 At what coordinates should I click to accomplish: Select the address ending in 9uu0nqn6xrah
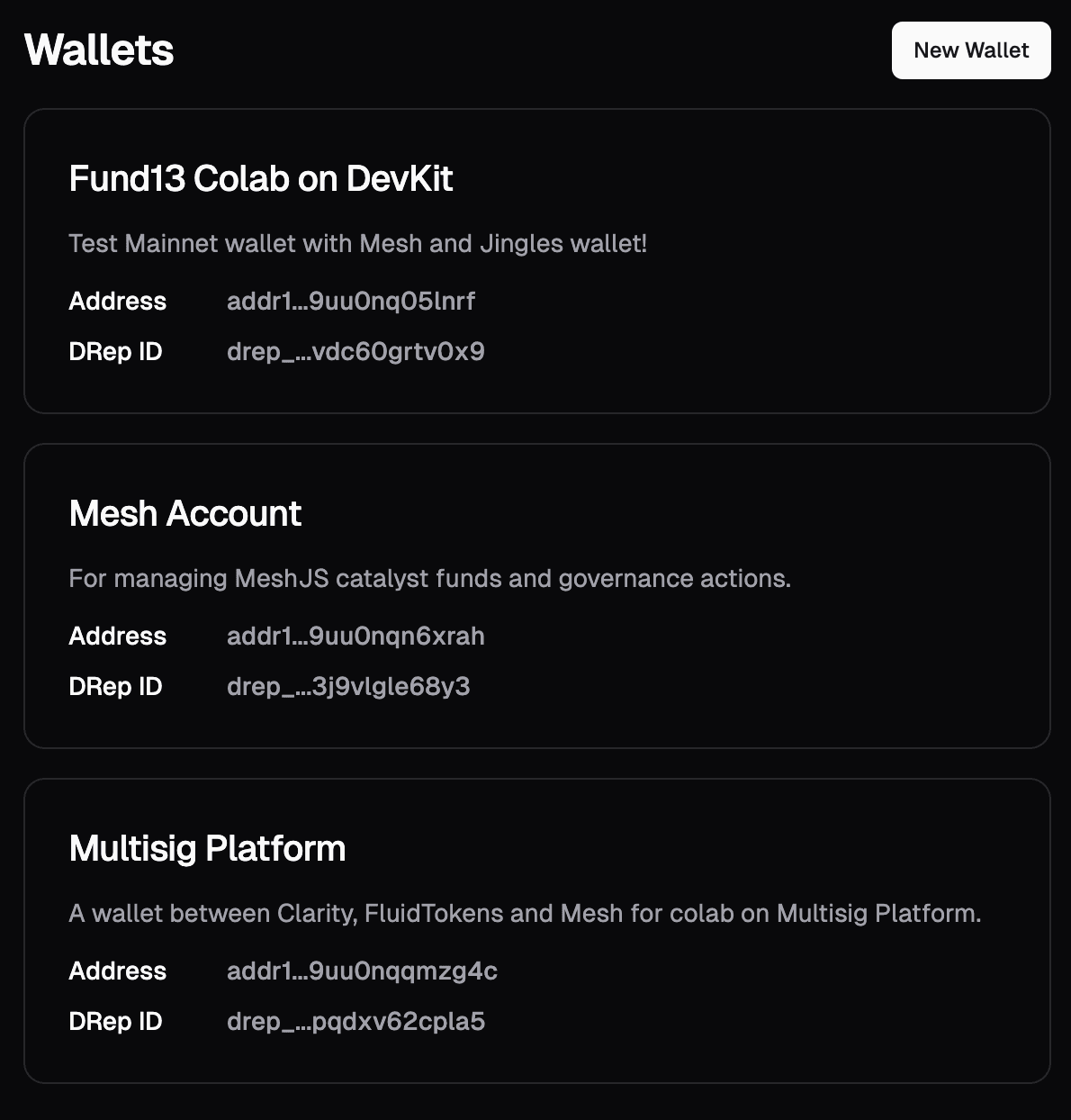[x=355, y=636]
